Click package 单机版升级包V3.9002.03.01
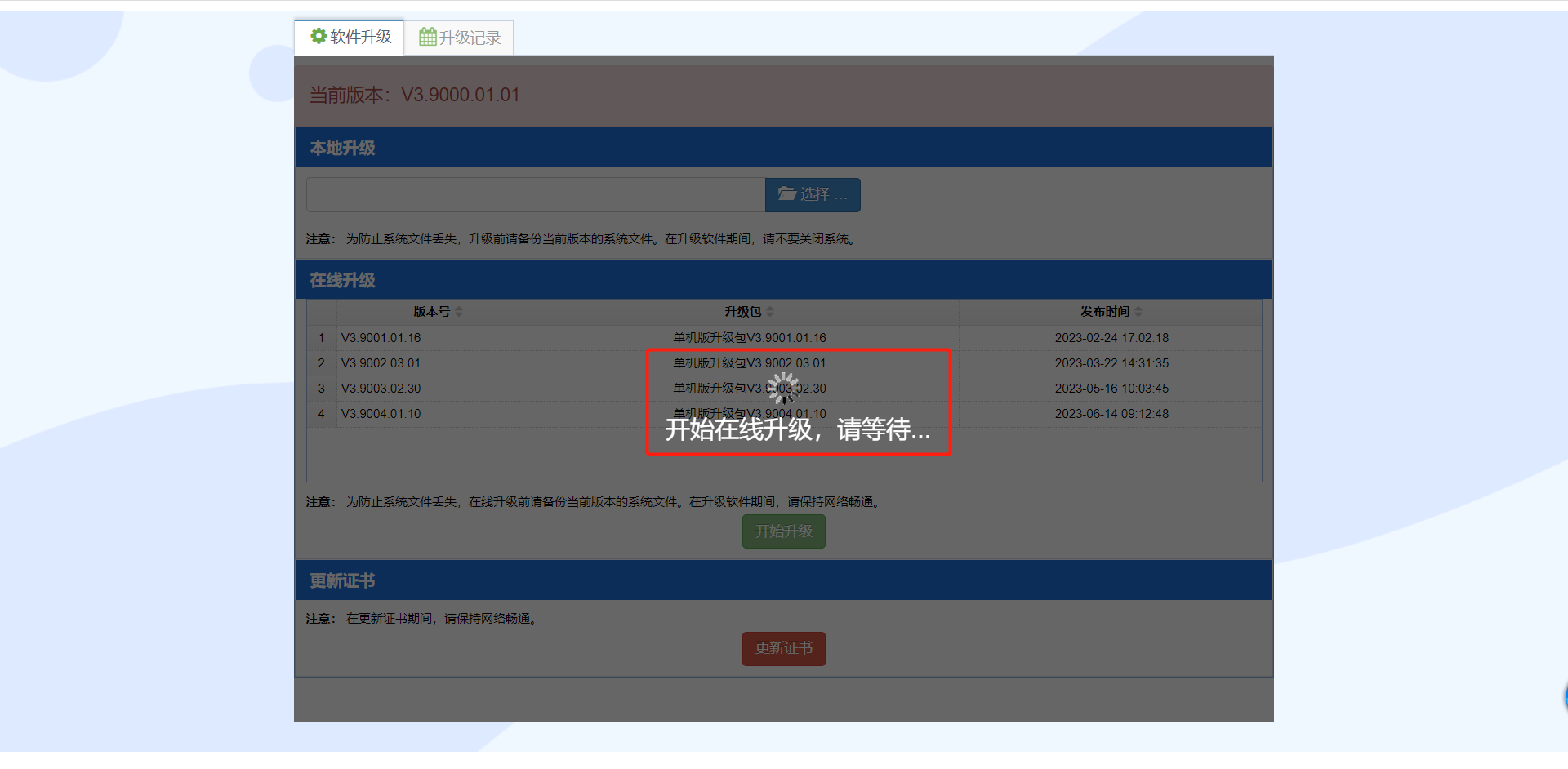This screenshot has width=1568, height=769. click(750, 363)
